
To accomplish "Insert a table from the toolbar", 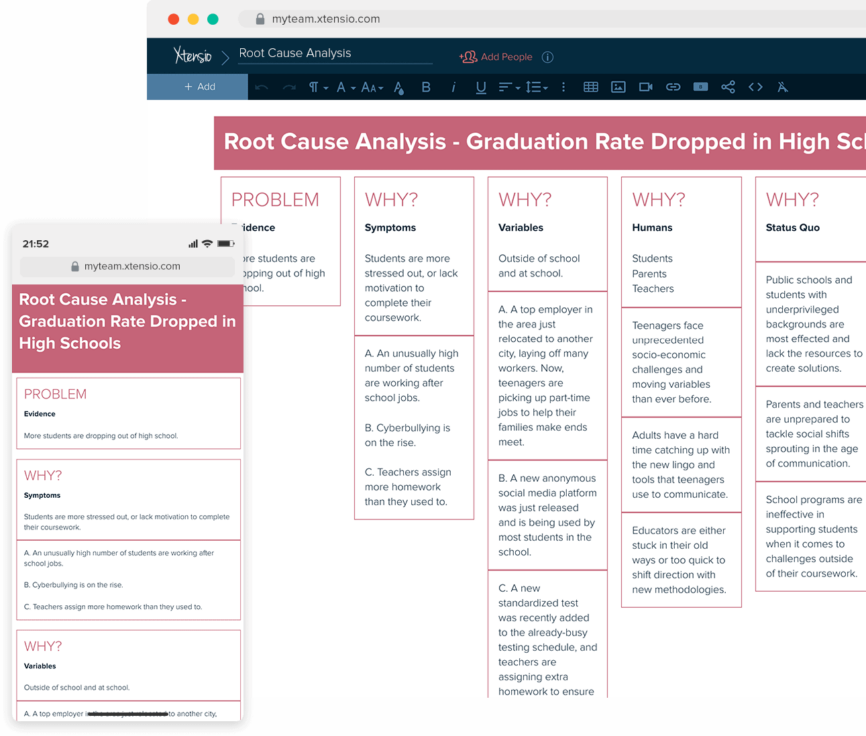I will [590, 87].
